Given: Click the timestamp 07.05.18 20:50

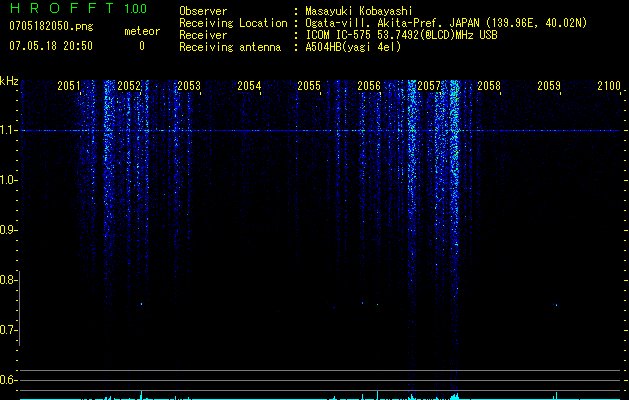Looking at the screenshot, I should tap(51, 46).
